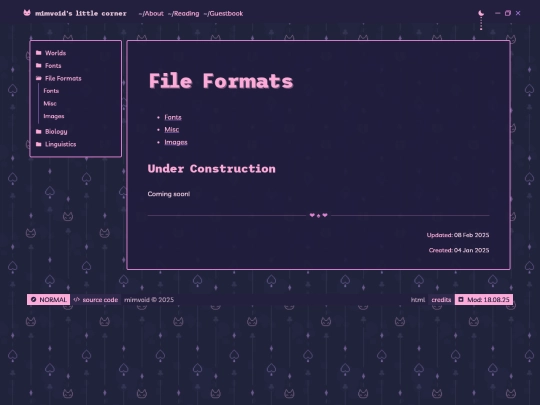Click the 'Created: 04 Jan 2025' text
The width and height of the screenshot is (540, 405).
pyautogui.click(x=459, y=250)
